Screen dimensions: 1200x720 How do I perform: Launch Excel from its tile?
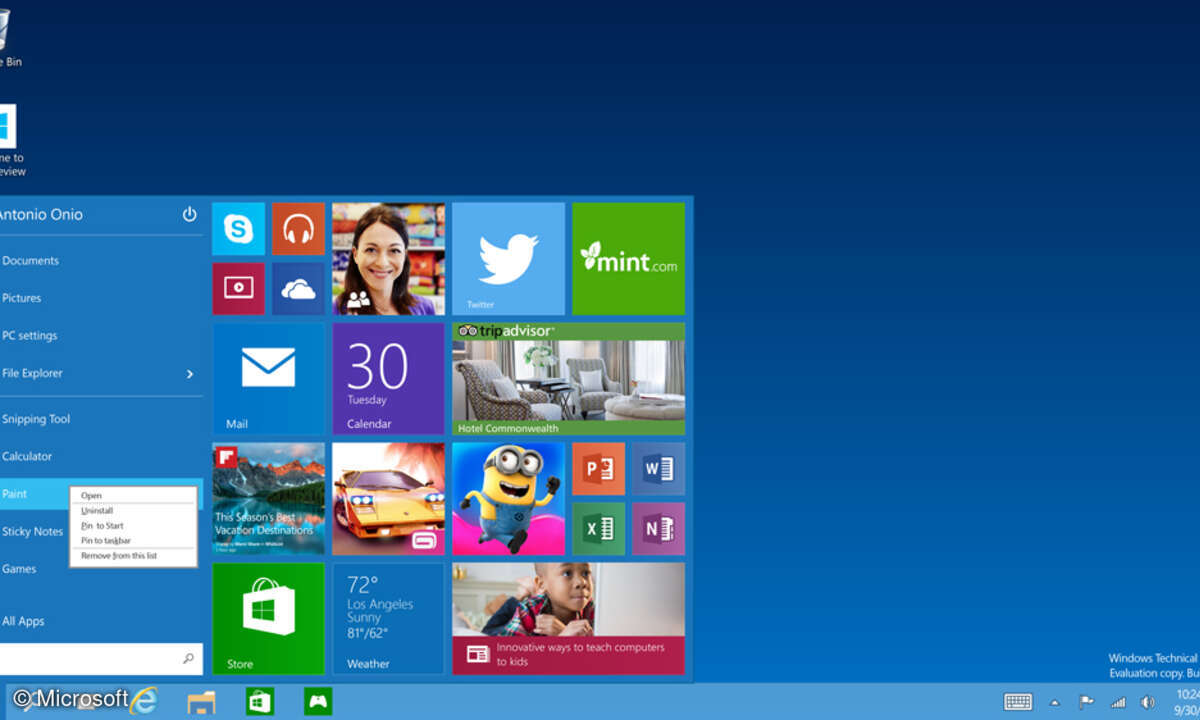[x=598, y=529]
